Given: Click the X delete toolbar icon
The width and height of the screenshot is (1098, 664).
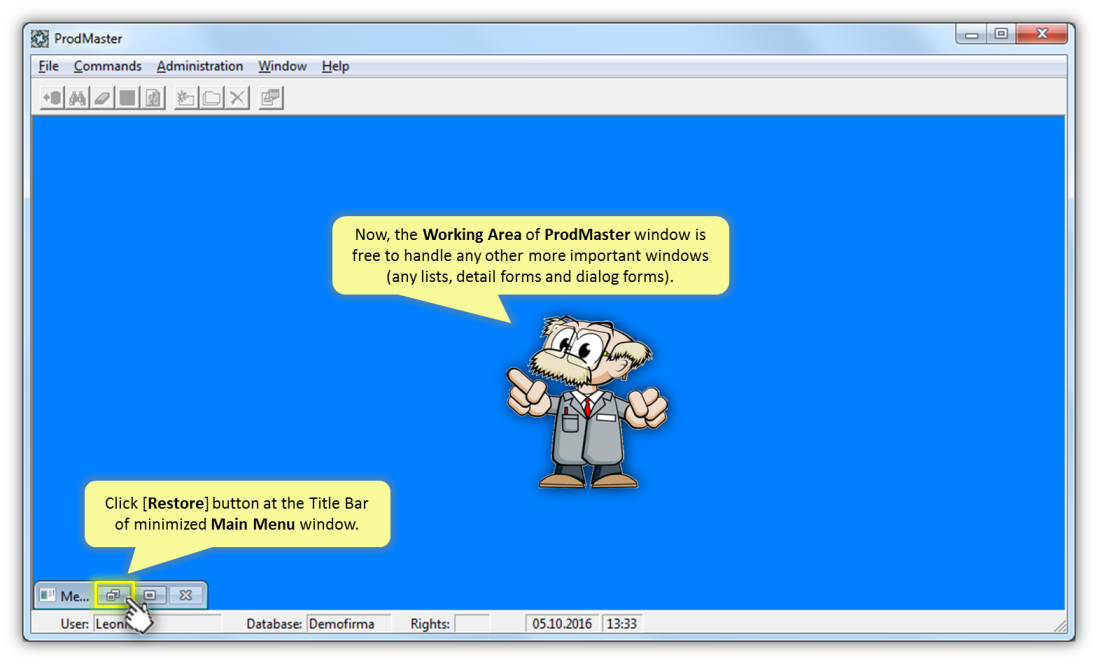Looking at the screenshot, I should (237, 98).
